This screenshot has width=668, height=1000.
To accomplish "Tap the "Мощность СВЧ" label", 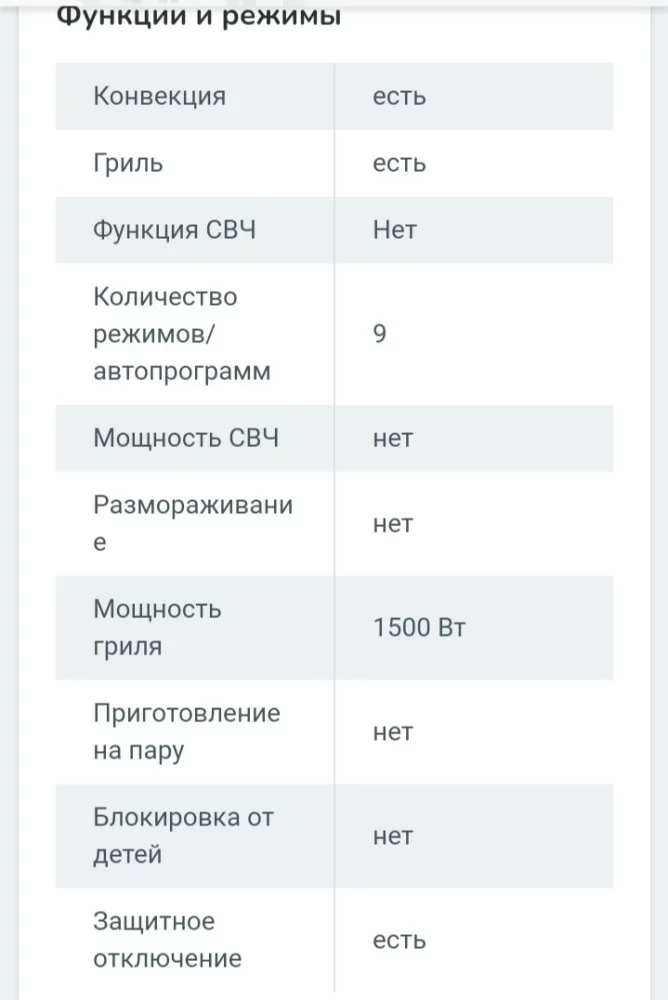I will [186, 438].
